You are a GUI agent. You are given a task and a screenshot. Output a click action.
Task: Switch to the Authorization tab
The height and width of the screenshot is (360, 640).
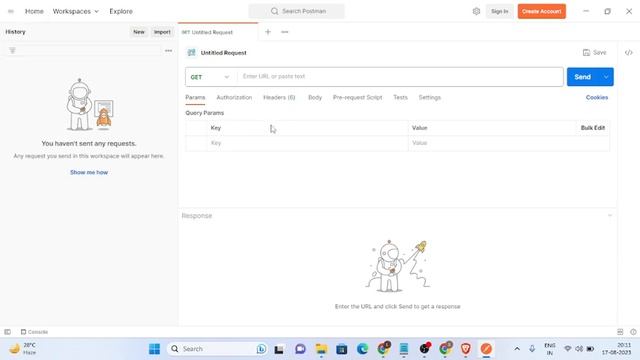(x=234, y=98)
